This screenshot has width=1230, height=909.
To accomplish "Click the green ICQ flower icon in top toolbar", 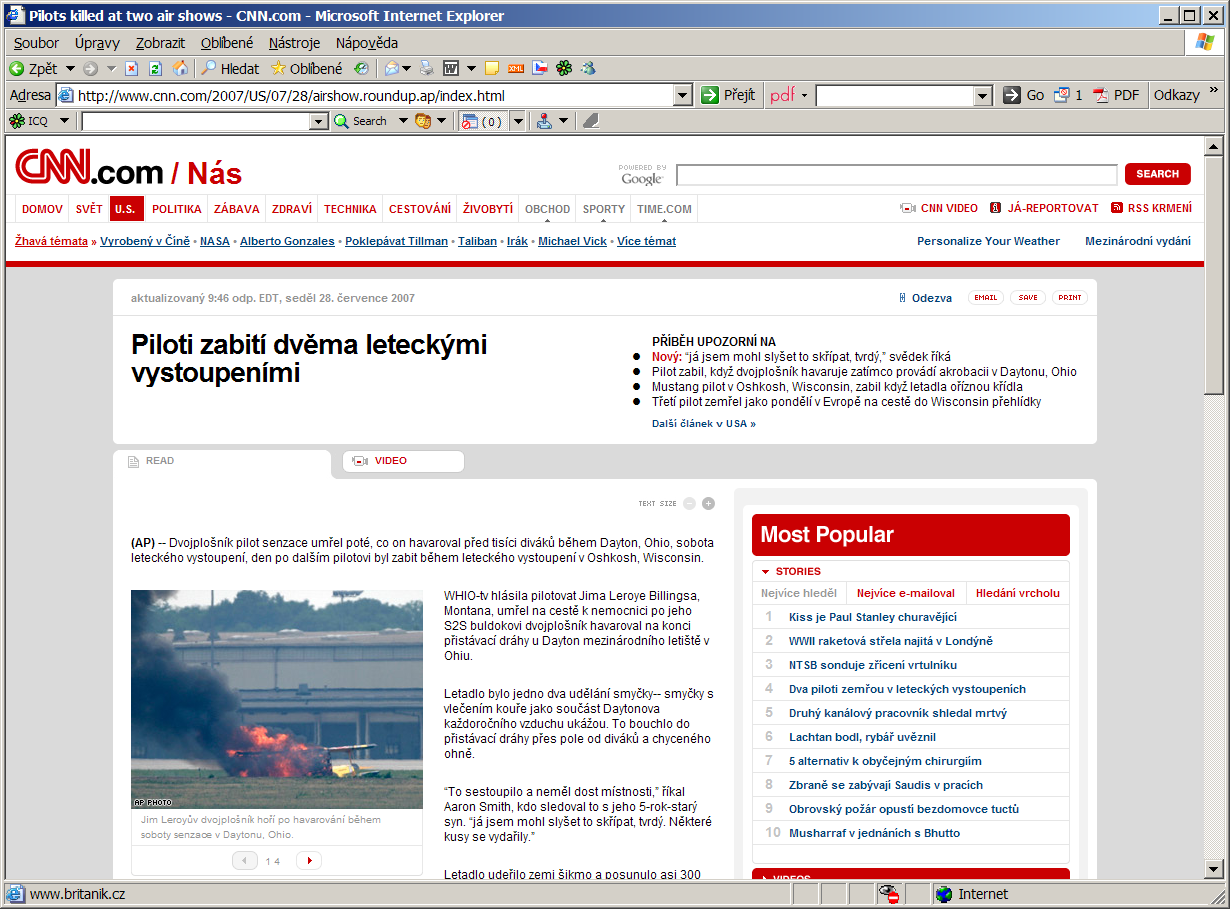I will [565, 69].
